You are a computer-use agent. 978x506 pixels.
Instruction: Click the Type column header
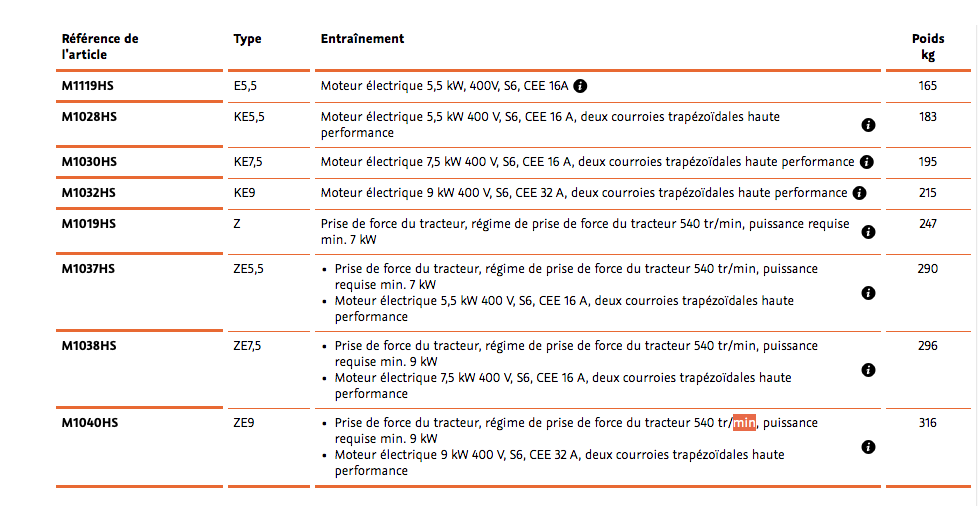click(x=247, y=39)
